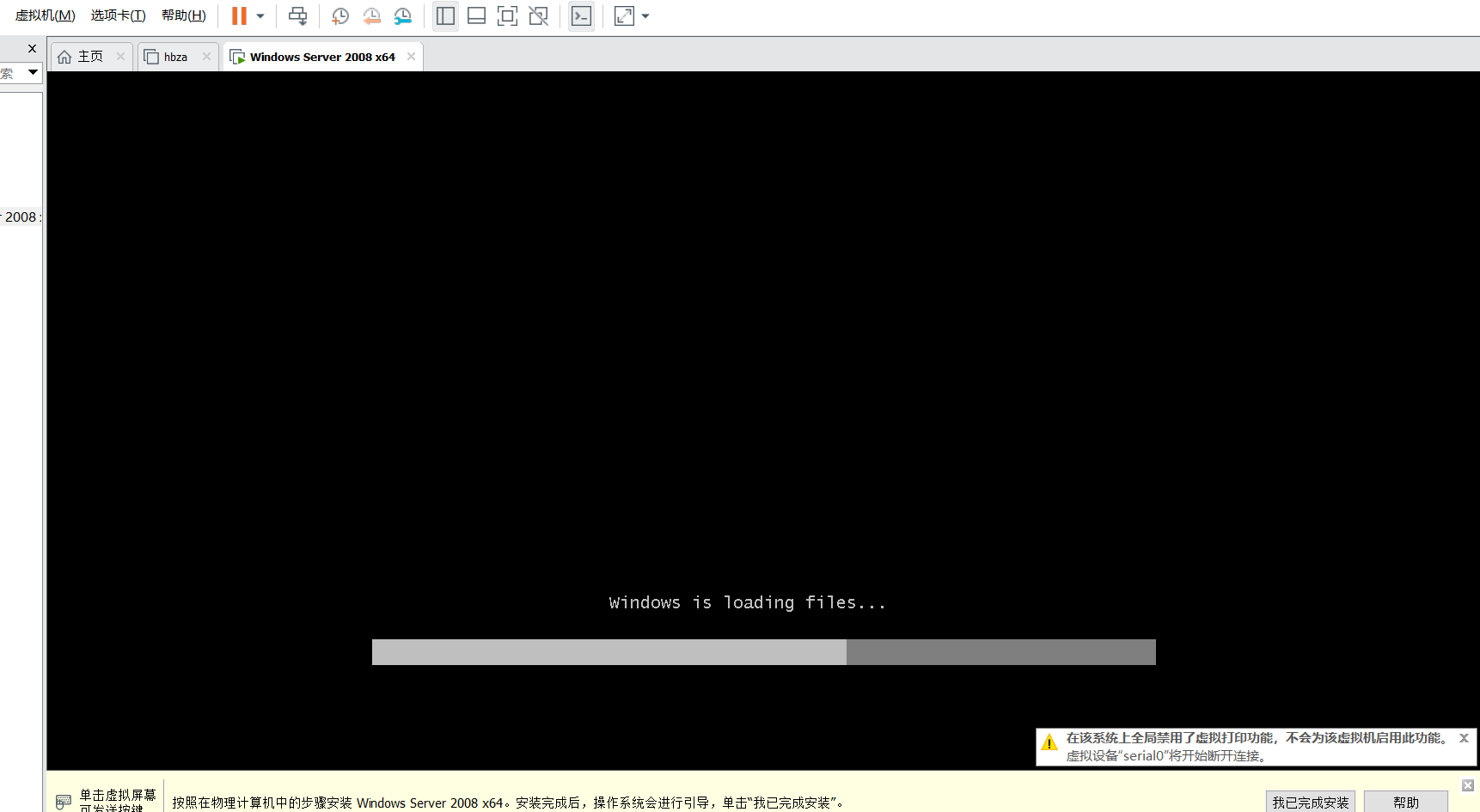Viewport: 1480px width, 812px height.
Task: Click the stretch guest display icon
Action: [x=624, y=15]
